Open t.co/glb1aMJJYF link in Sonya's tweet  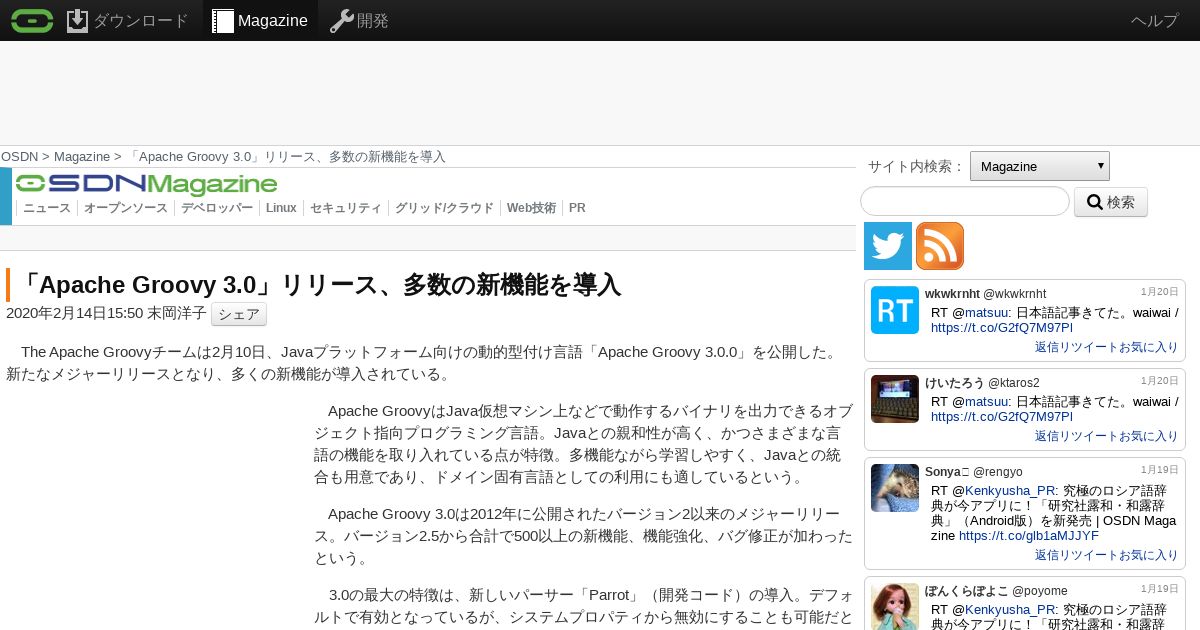(1028, 536)
